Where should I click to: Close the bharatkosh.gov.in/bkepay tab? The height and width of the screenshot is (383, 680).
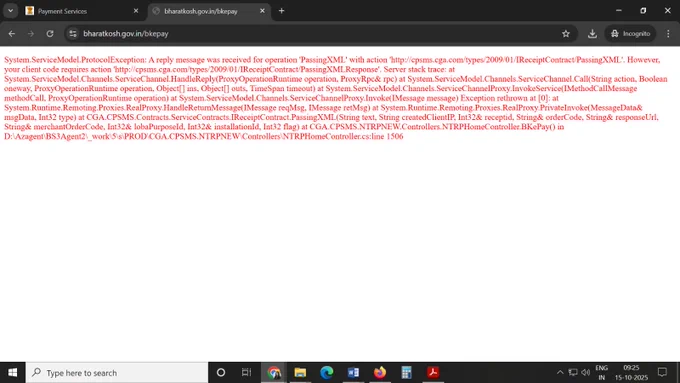point(262,11)
